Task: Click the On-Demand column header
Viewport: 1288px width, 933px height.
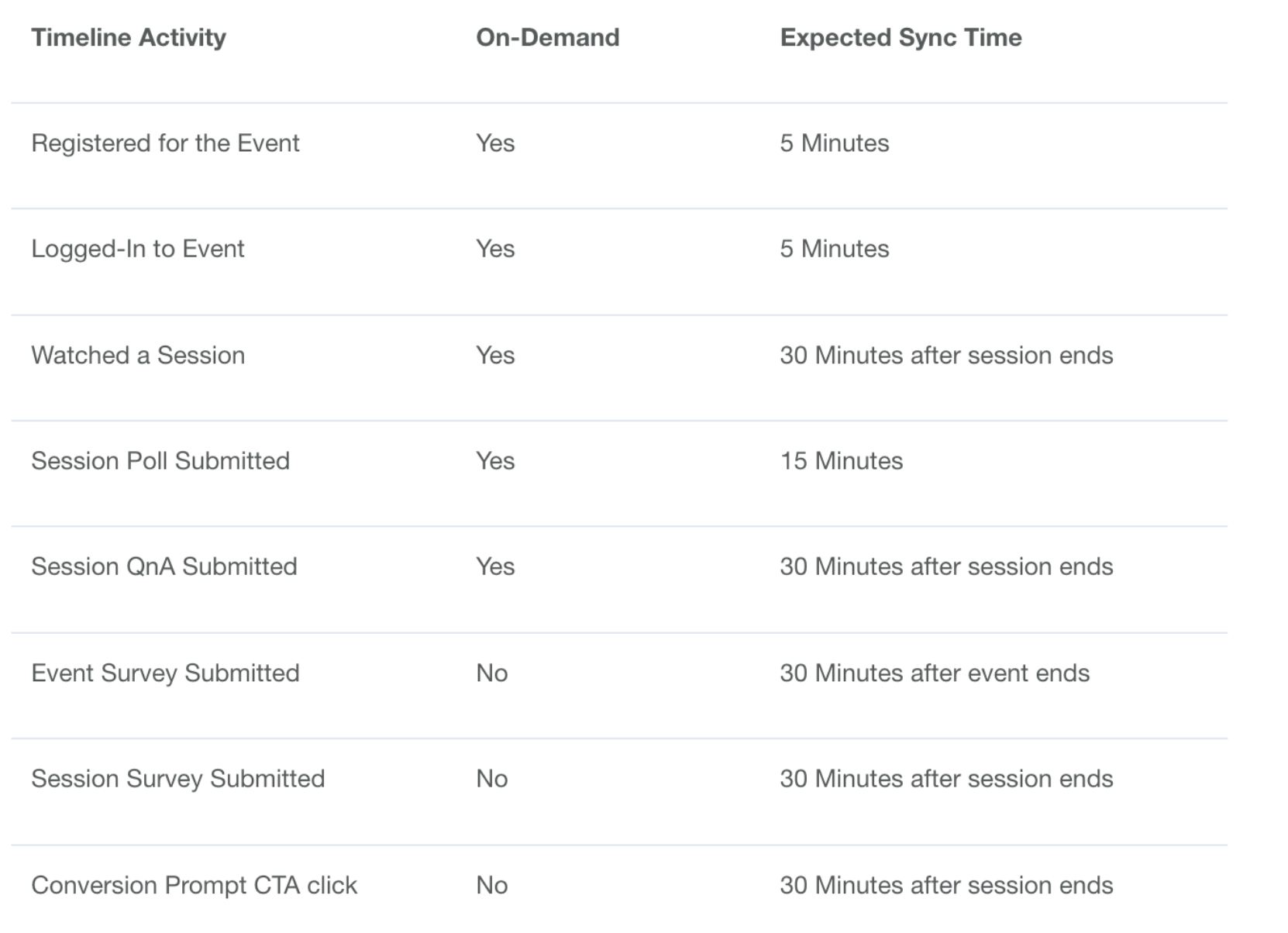Action: (x=548, y=37)
